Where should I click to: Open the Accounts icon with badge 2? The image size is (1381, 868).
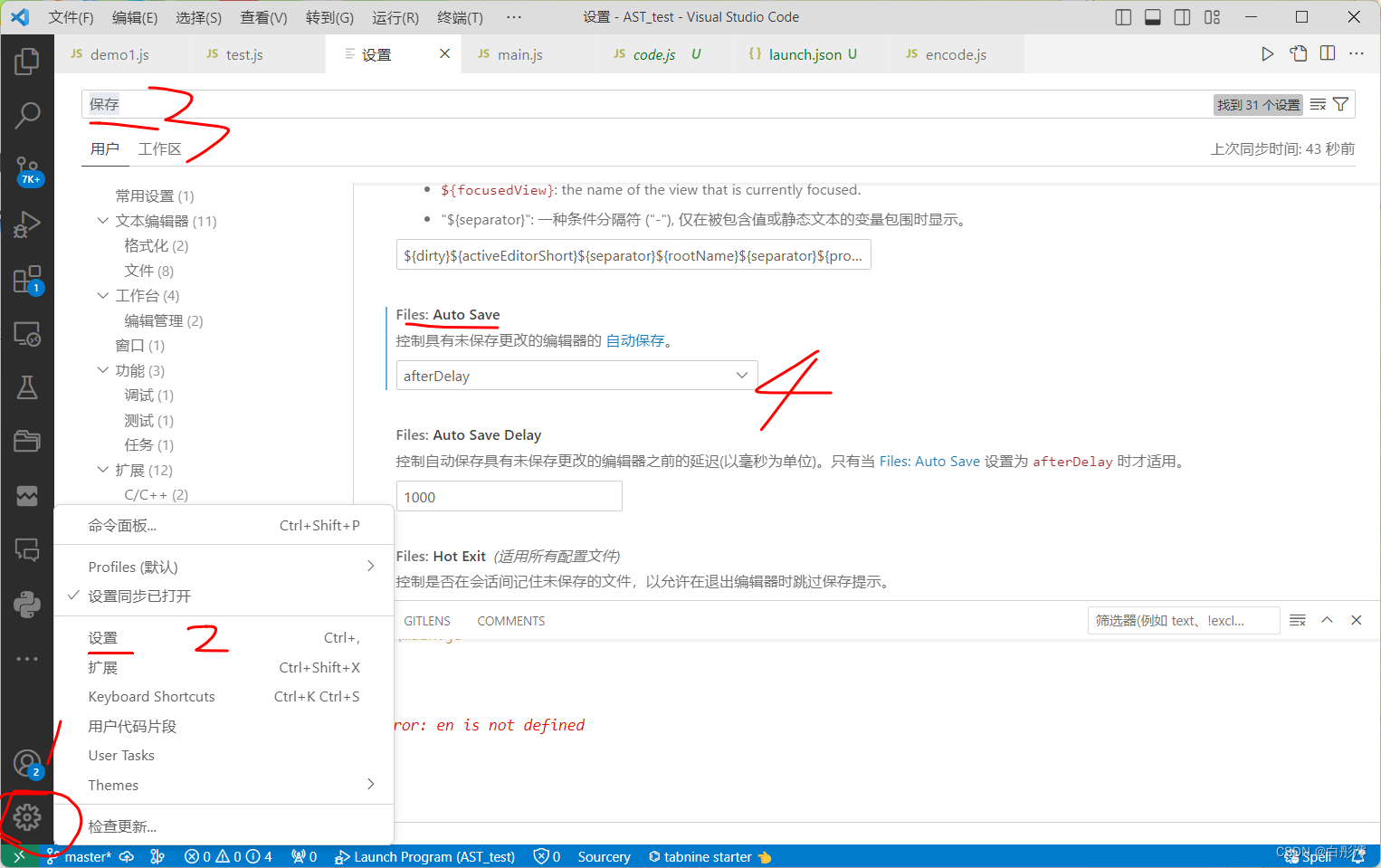(27, 764)
